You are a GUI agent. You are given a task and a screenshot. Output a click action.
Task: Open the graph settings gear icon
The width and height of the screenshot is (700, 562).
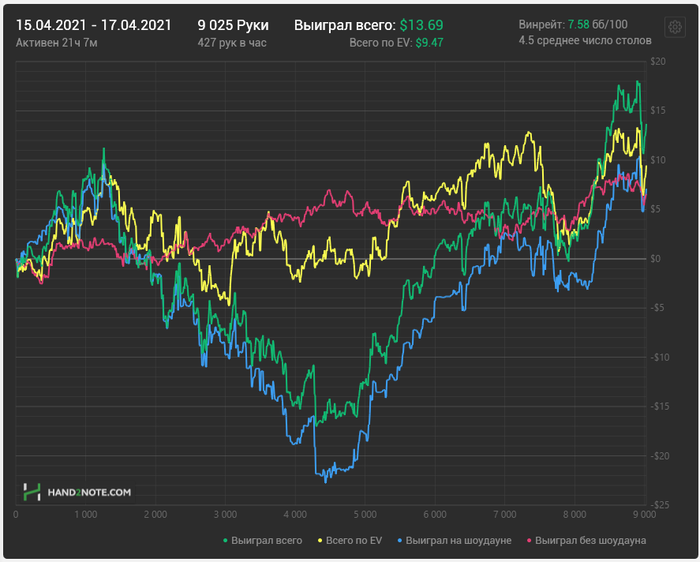click(x=675, y=28)
